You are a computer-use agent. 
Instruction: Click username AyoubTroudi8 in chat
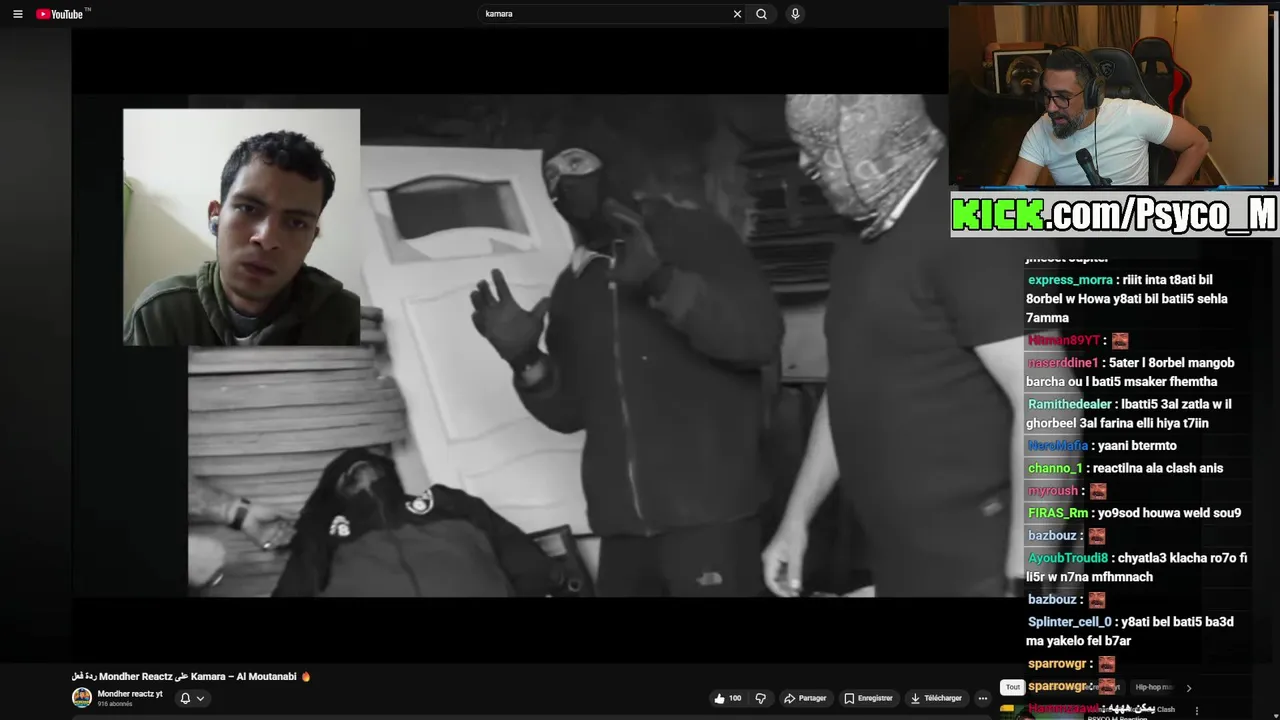pyautogui.click(x=1068, y=558)
